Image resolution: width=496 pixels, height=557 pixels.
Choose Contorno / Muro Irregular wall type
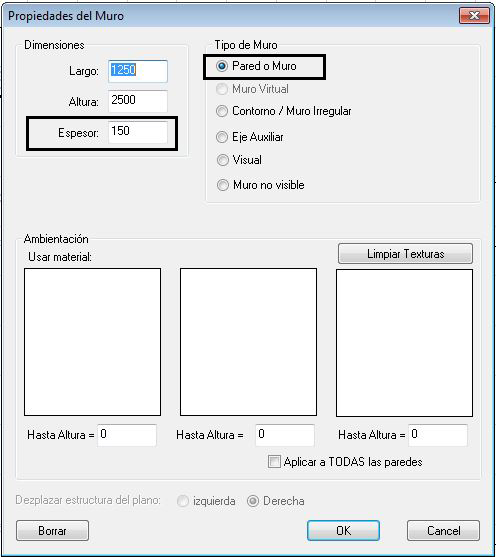click(x=222, y=111)
